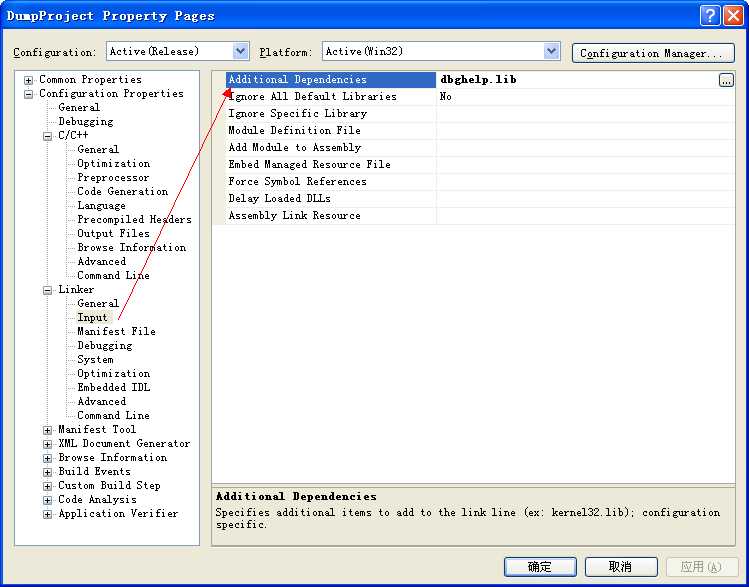Select Ignore All Default Libraries property
This screenshot has width=749, height=587.
(x=331, y=96)
